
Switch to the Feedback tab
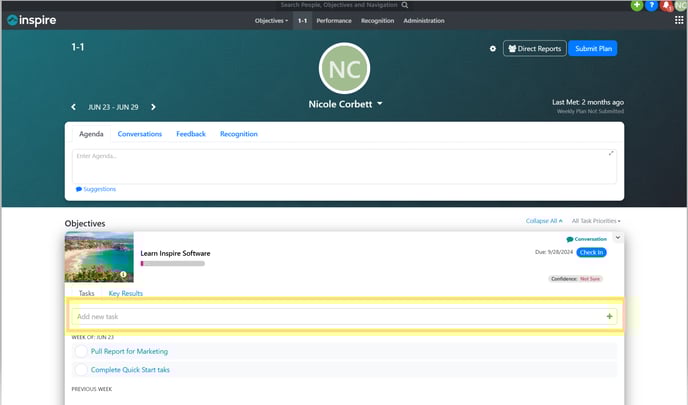tap(191, 134)
